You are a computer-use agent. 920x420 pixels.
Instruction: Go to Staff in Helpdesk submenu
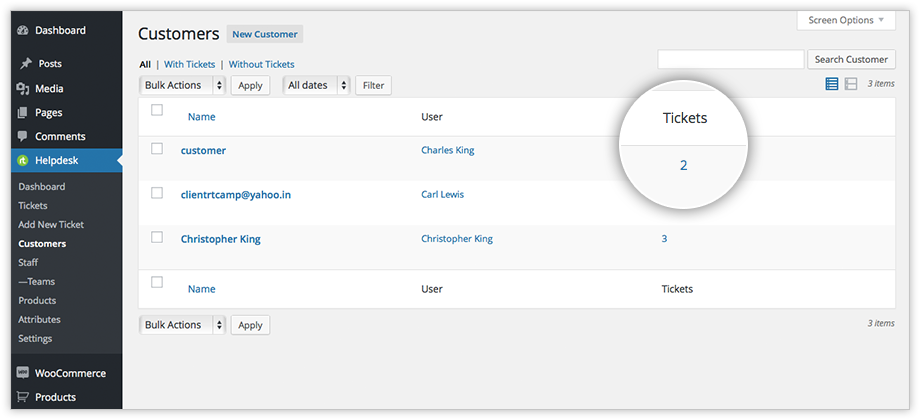[x=28, y=263]
